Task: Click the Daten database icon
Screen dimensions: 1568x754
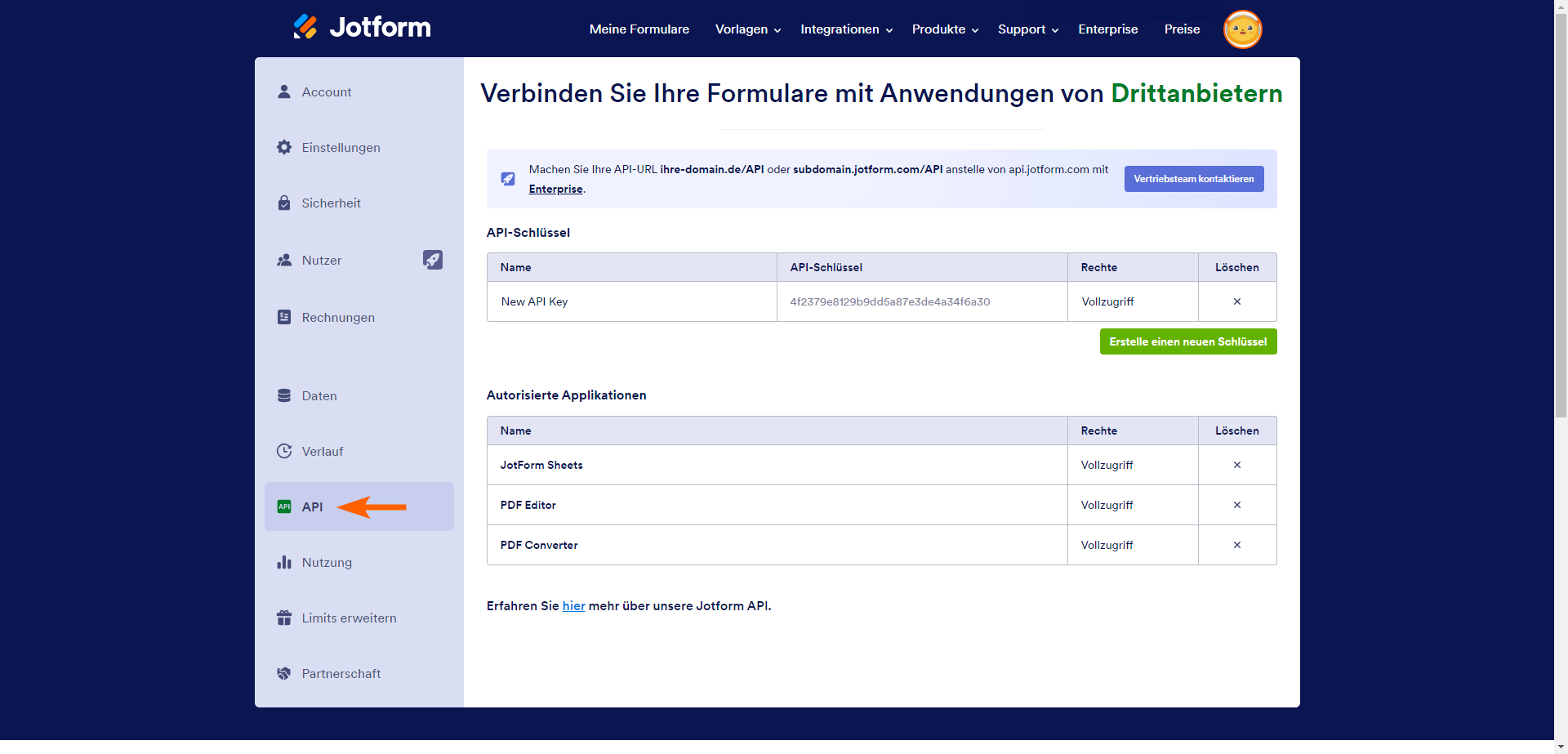Action: [x=284, y=395]
